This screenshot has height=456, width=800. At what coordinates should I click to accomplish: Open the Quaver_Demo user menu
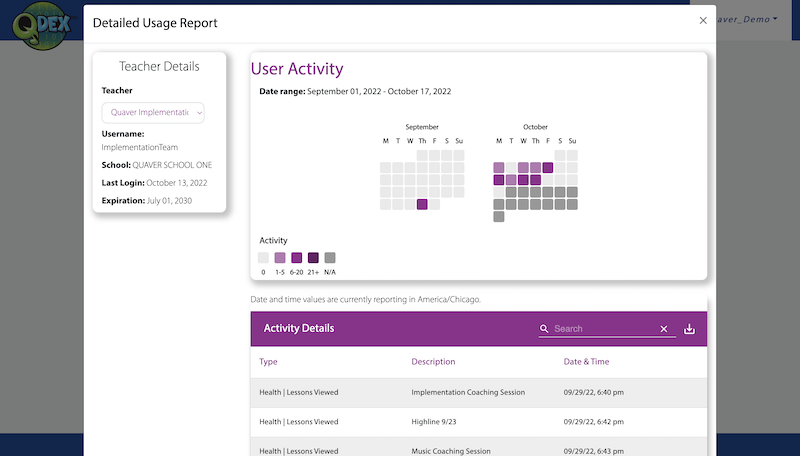[747, 19]
